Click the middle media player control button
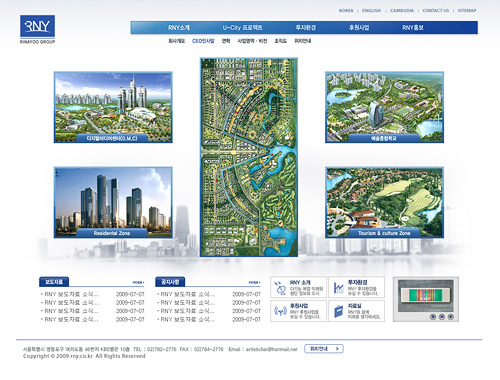This screenshot has width=500, height=380. (442, 317)
